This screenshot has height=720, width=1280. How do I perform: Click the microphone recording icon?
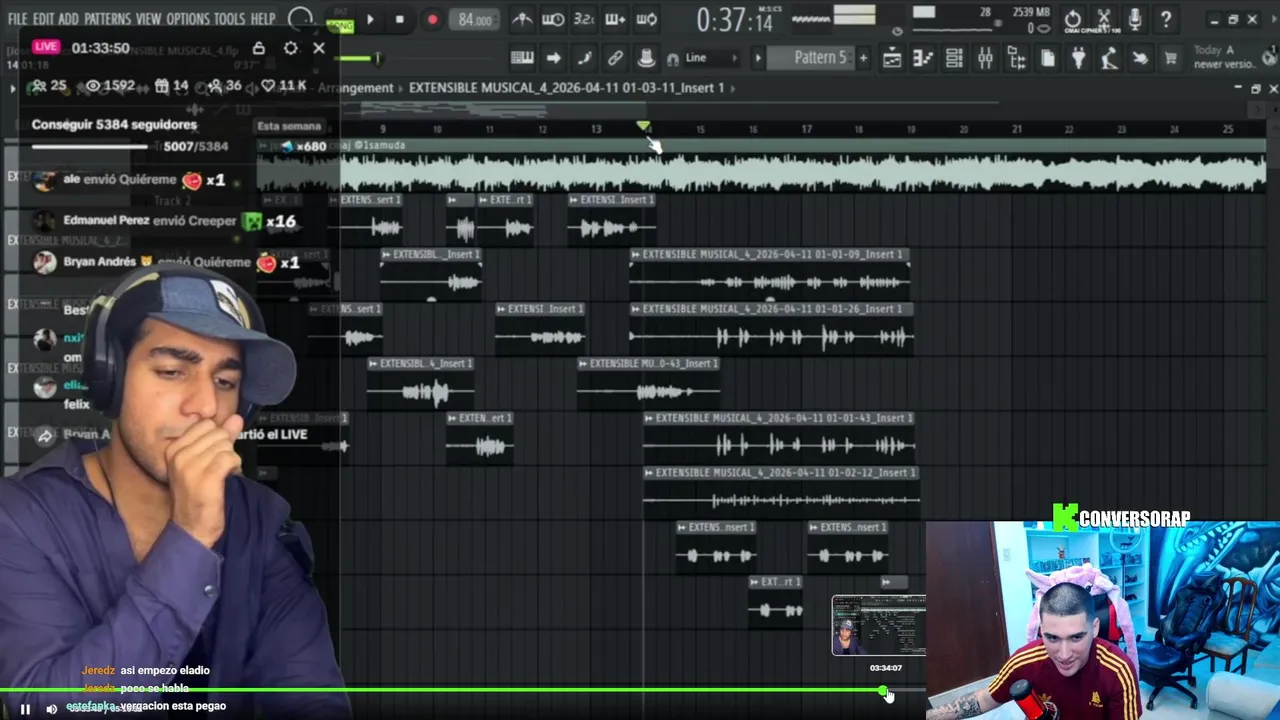[1135, 19]
